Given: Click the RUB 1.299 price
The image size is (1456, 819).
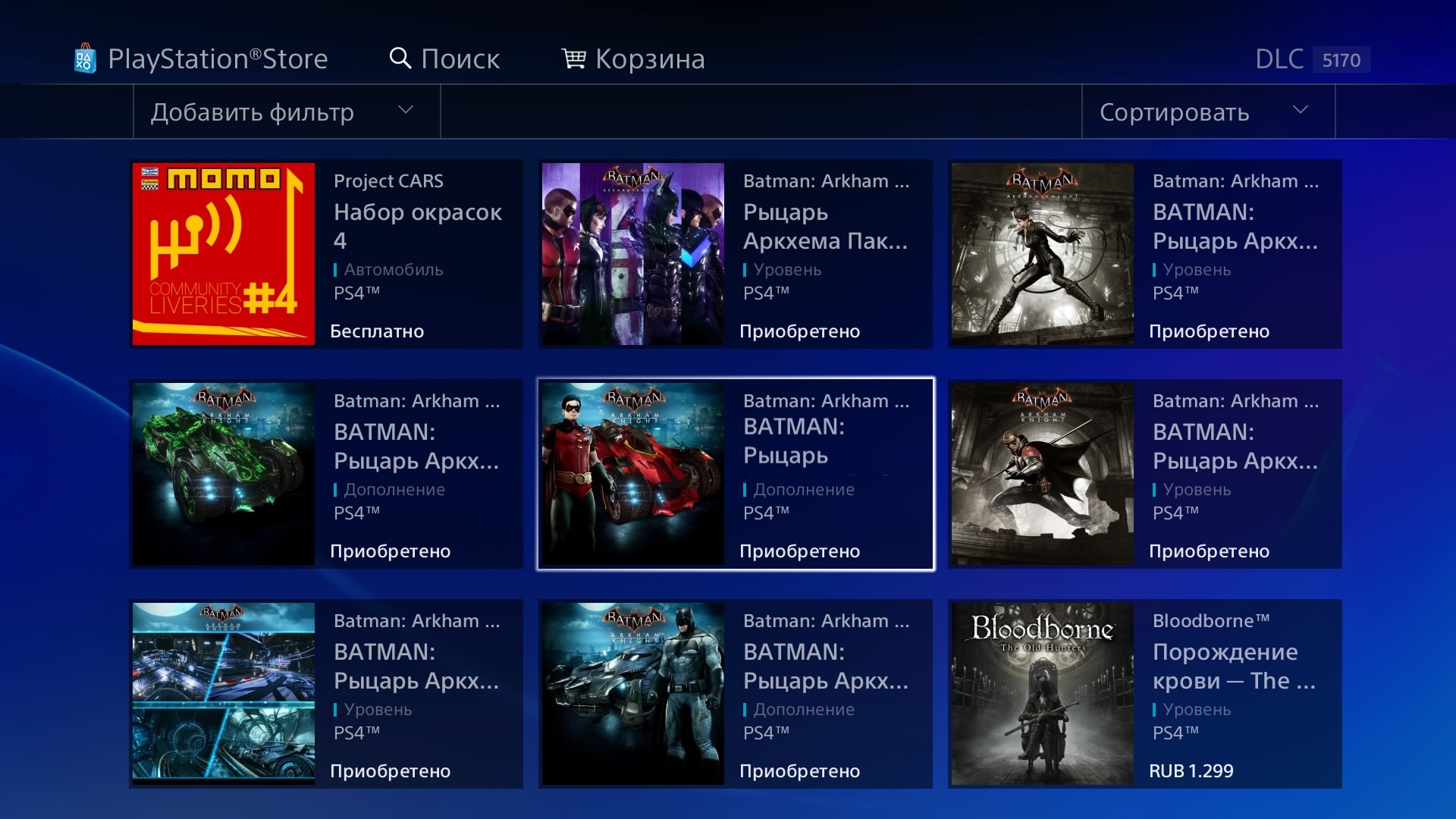Looking at the screenshot, I should coord(1191,771).
